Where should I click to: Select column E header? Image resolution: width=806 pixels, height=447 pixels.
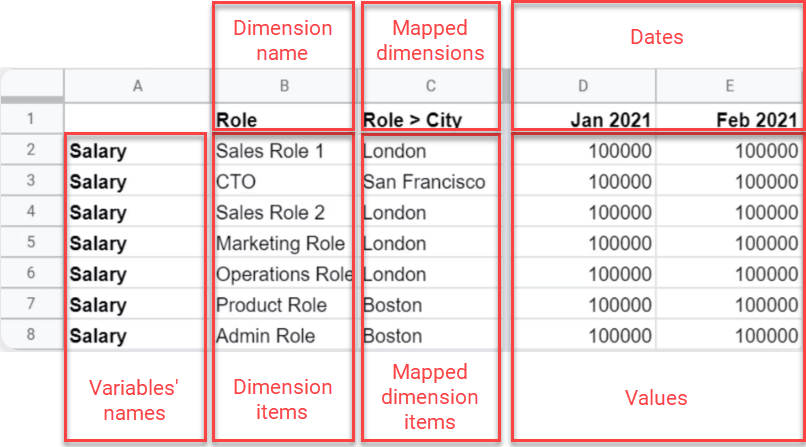tap(730, 86)
